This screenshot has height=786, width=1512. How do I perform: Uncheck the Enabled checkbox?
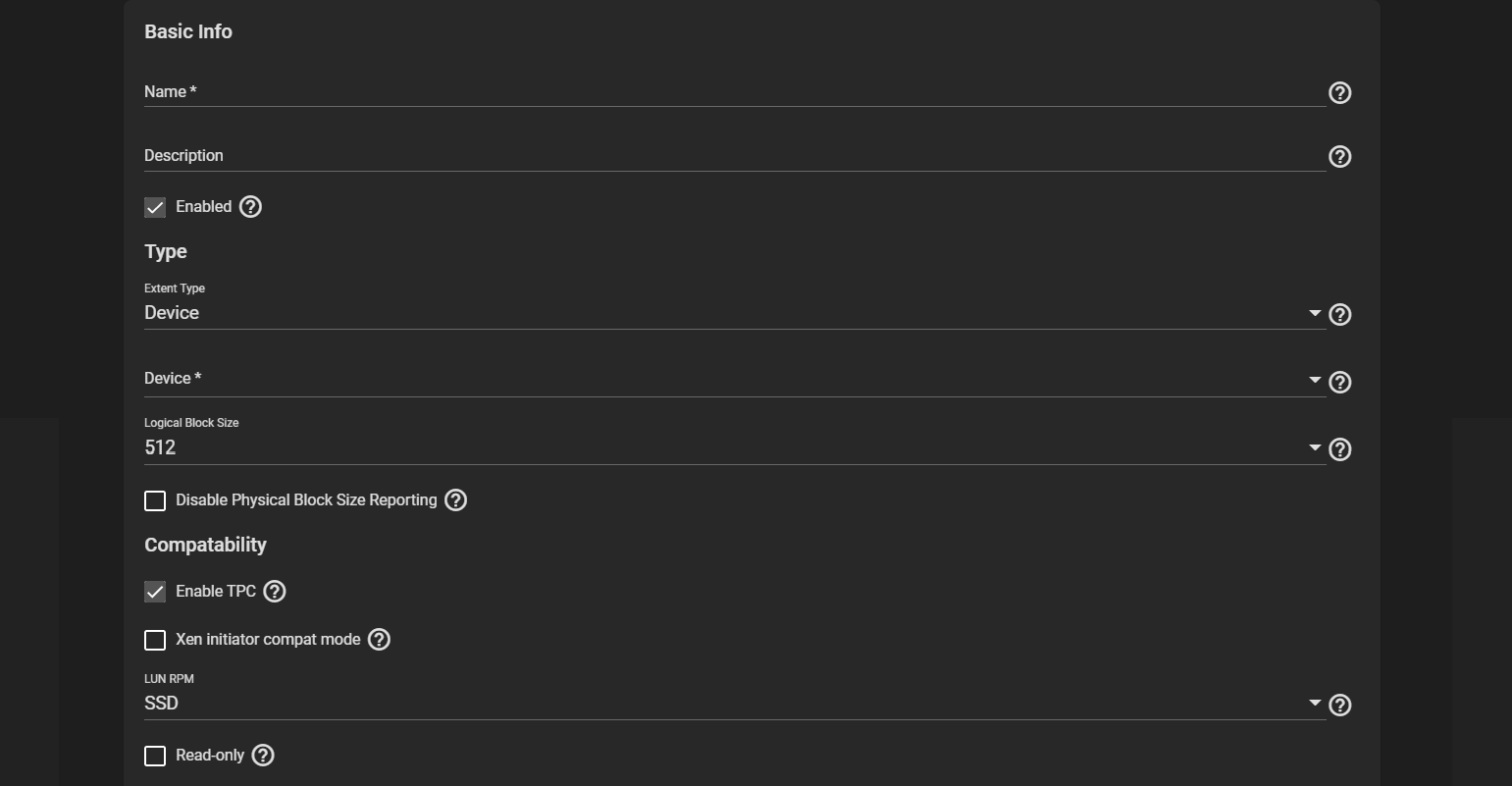[155, 207]
